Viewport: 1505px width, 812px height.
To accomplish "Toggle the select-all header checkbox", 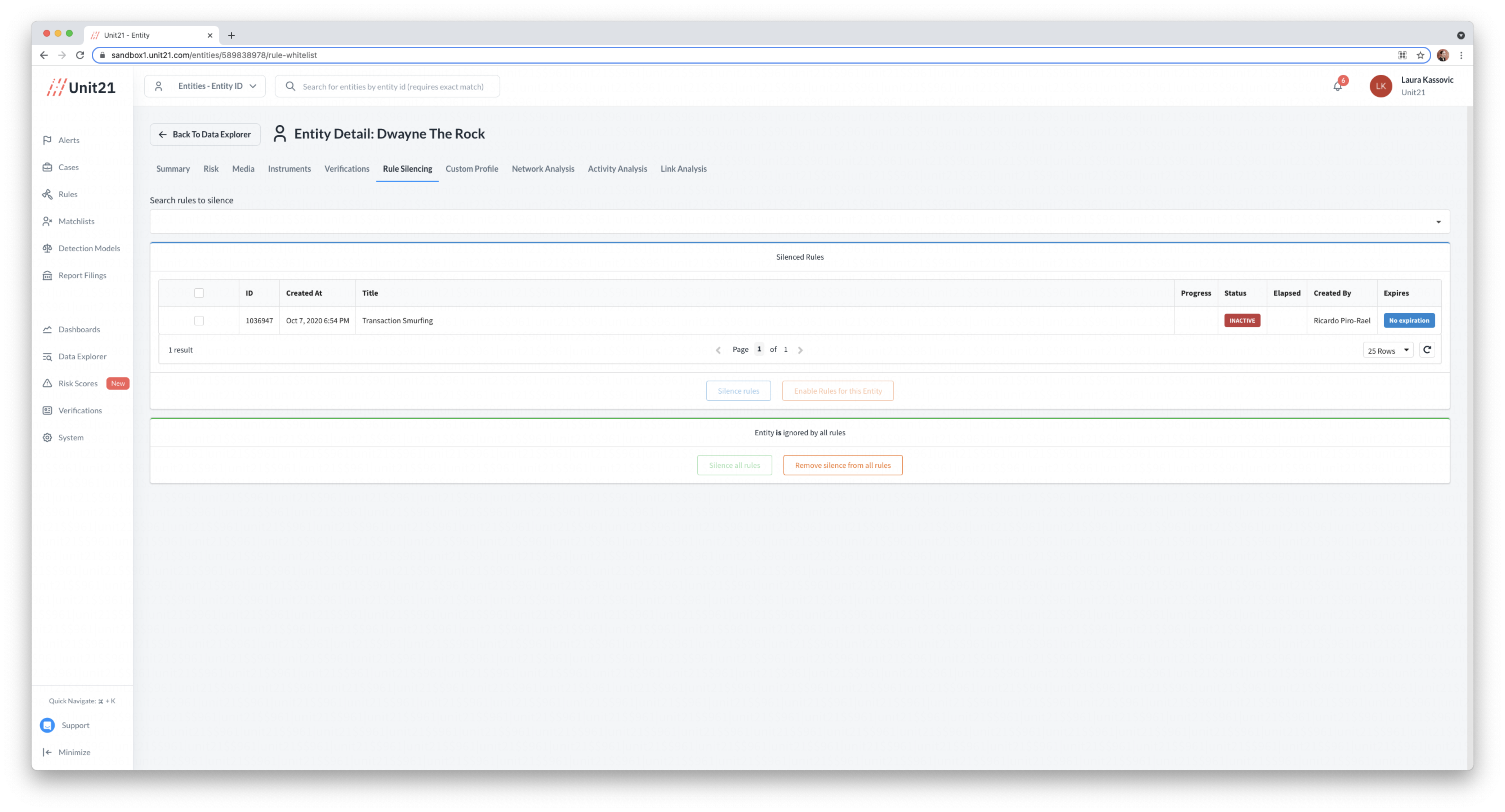I will (199, 293).
